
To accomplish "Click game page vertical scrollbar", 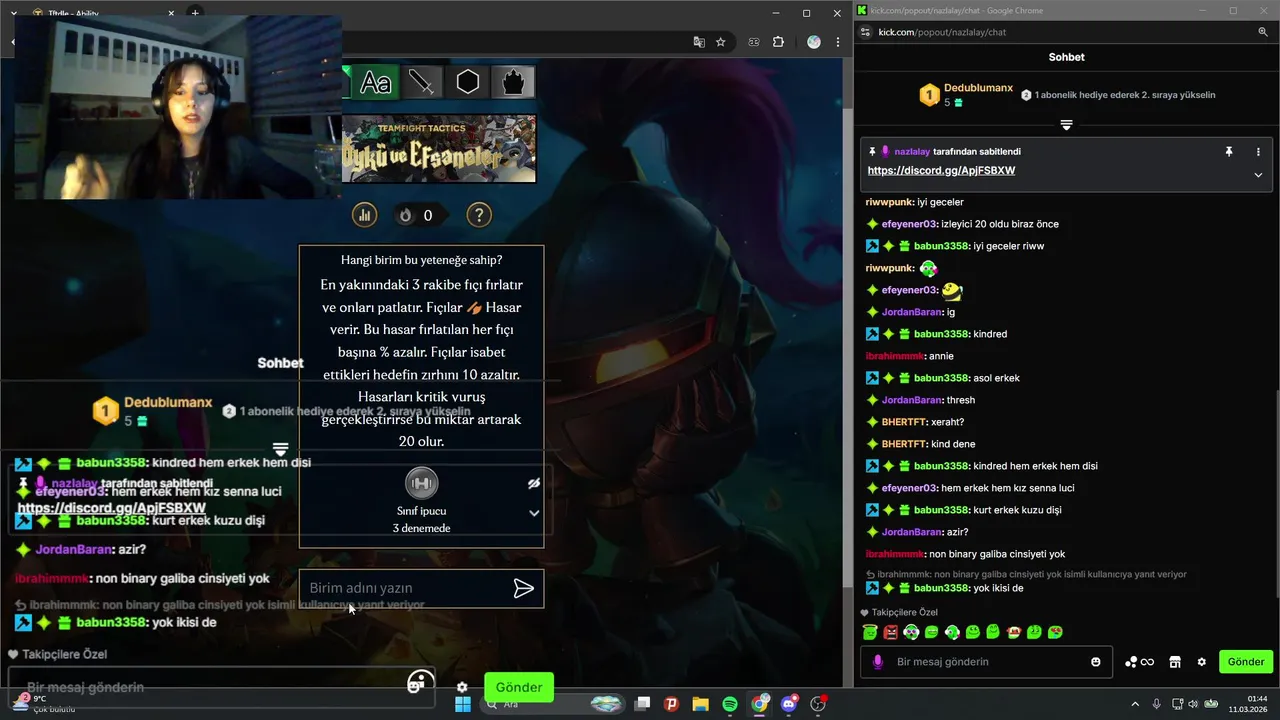I will (x=848, y=350).
